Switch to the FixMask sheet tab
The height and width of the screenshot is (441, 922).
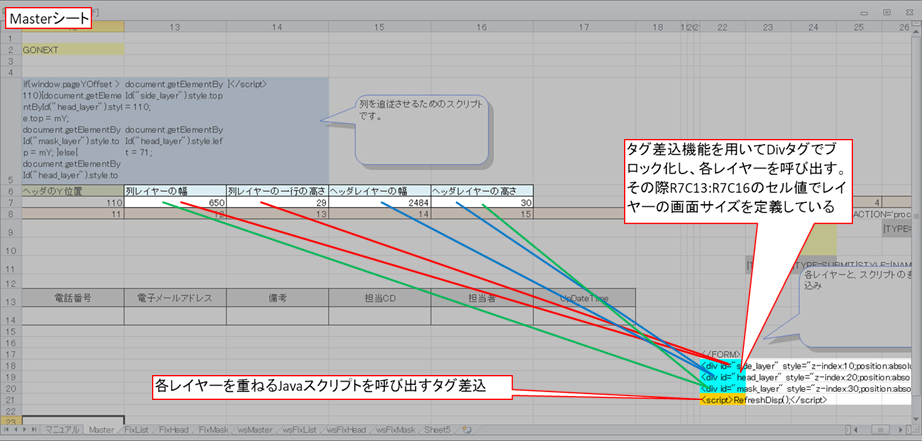(213, 430)
